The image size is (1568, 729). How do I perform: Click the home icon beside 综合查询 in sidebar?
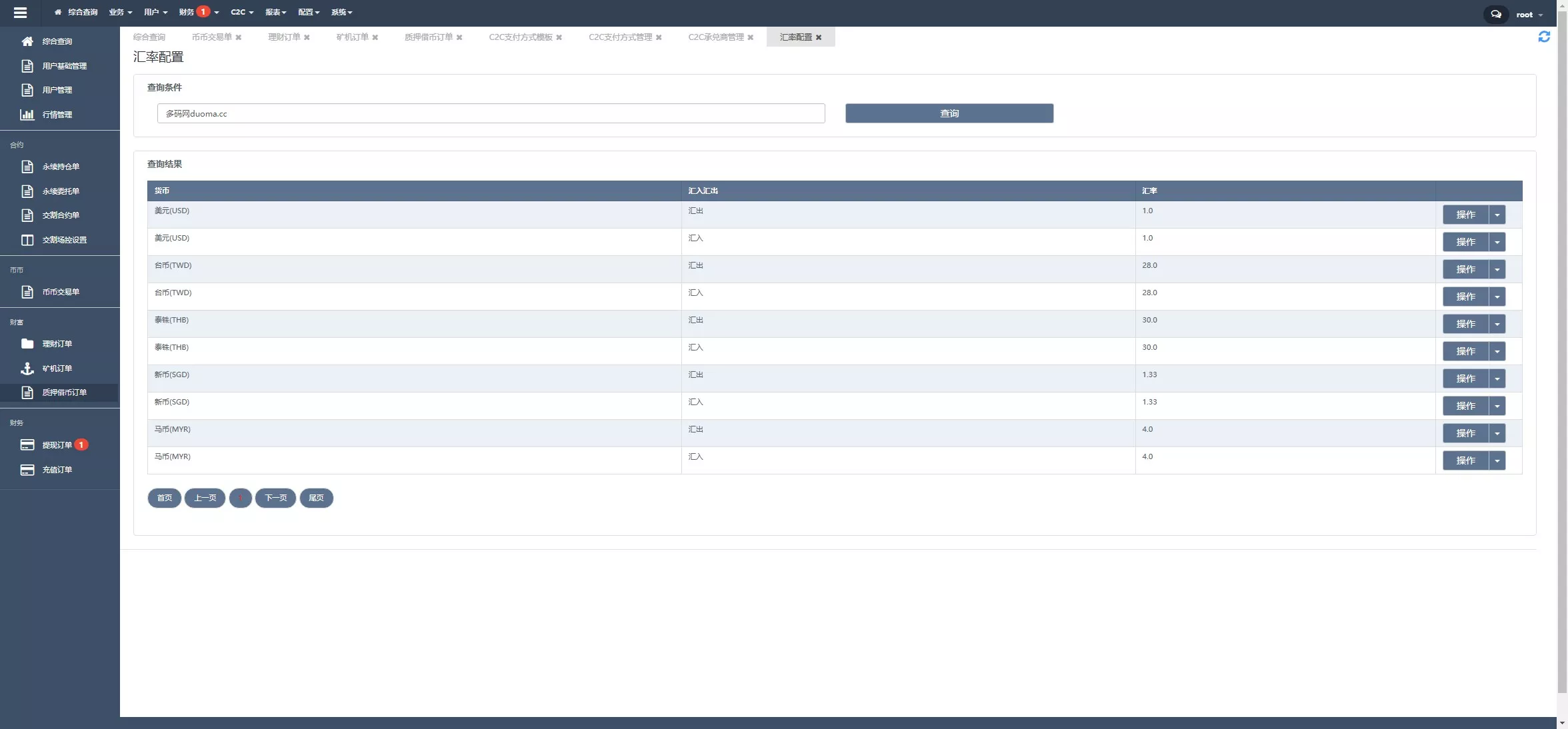tap(27, 41)
